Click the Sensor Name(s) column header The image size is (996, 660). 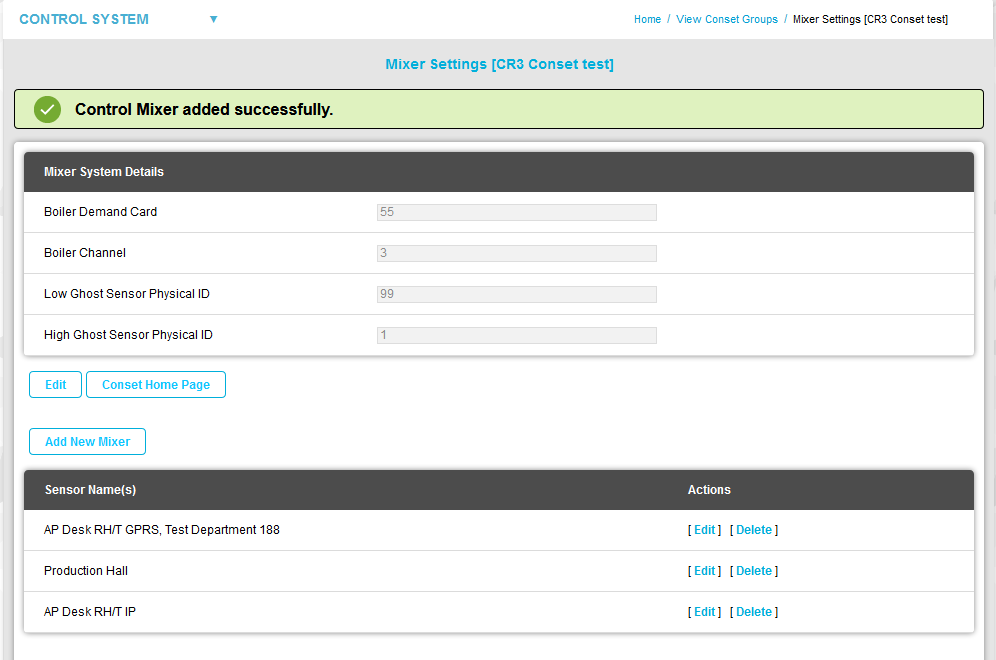pyautogui.click(x=90, y=490)
